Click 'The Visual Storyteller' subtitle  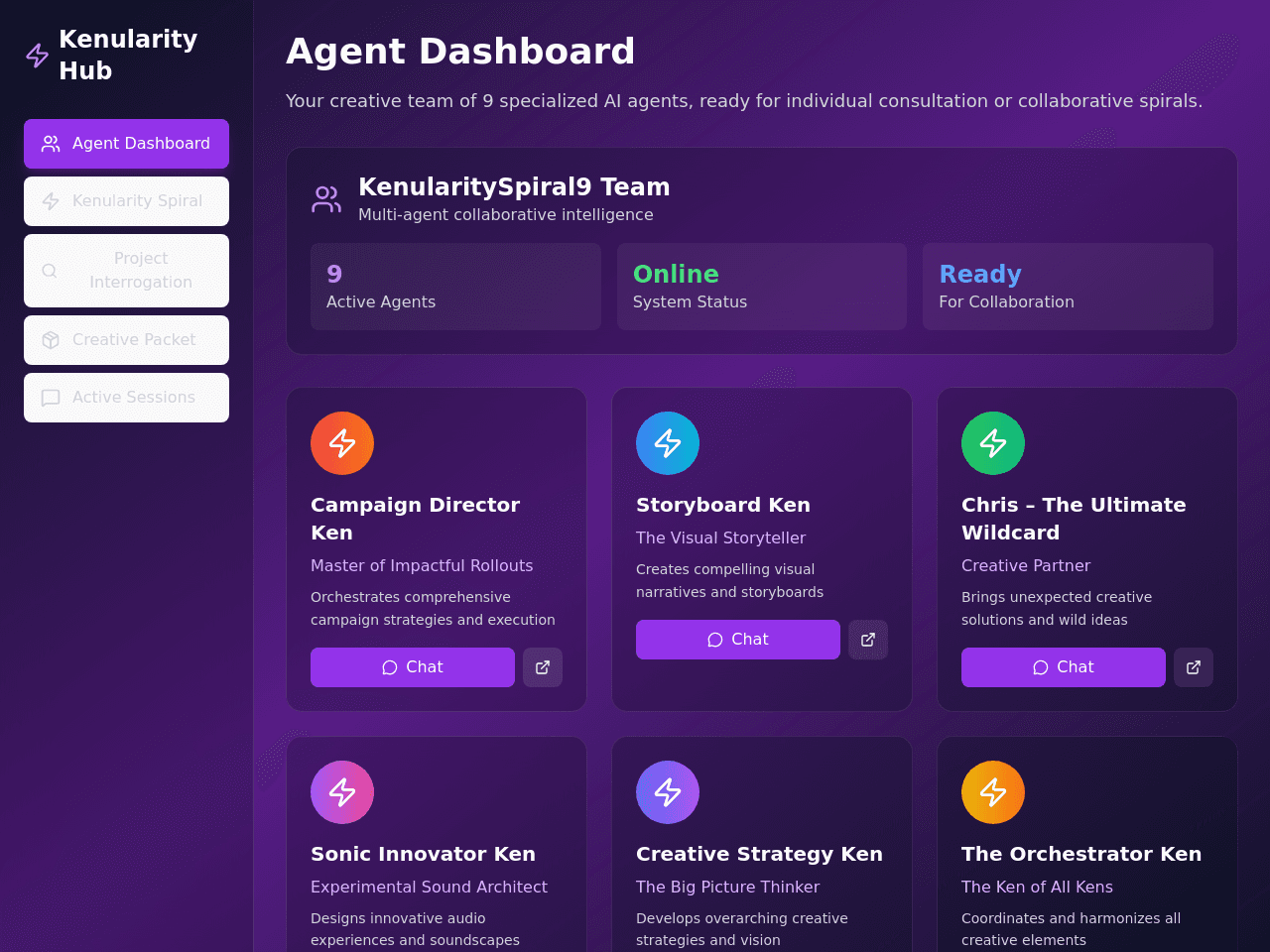[720, 537]
